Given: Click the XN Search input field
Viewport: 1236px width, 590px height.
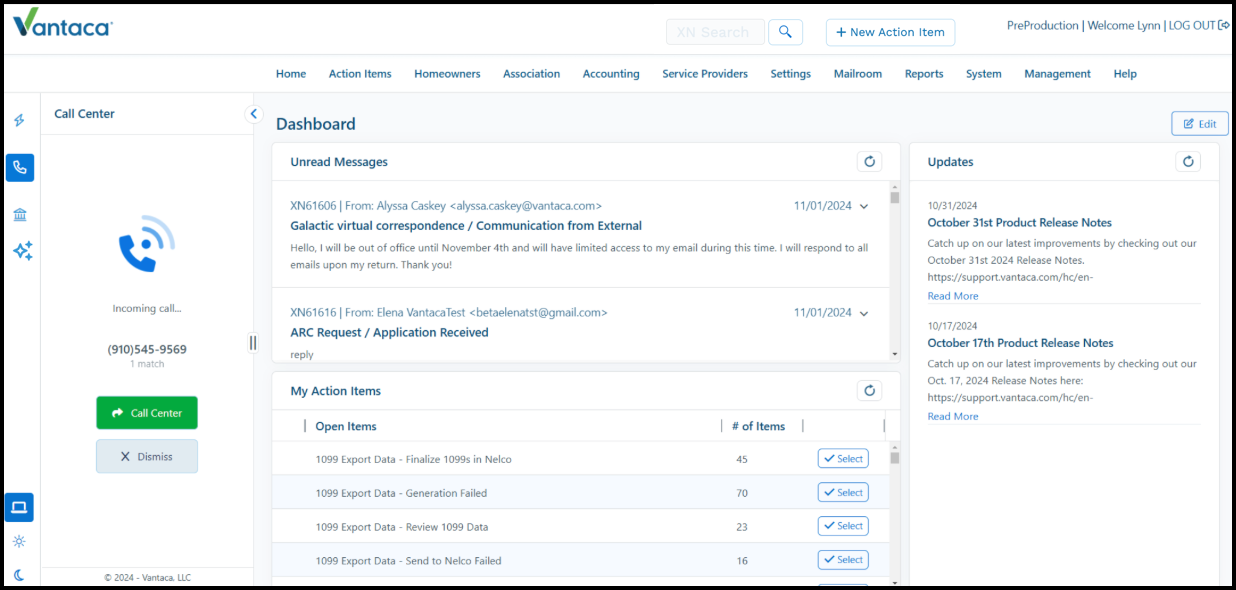Looking at the screenshot, I should click(715, 32).
